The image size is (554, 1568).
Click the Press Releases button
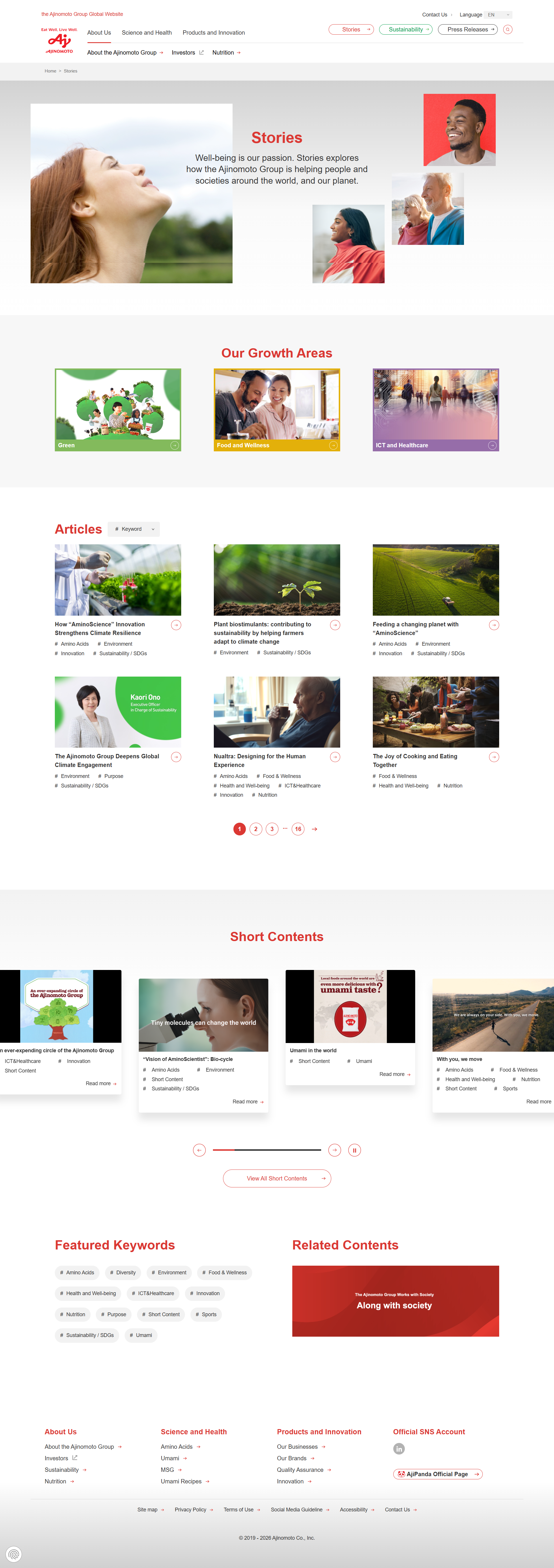468,29
